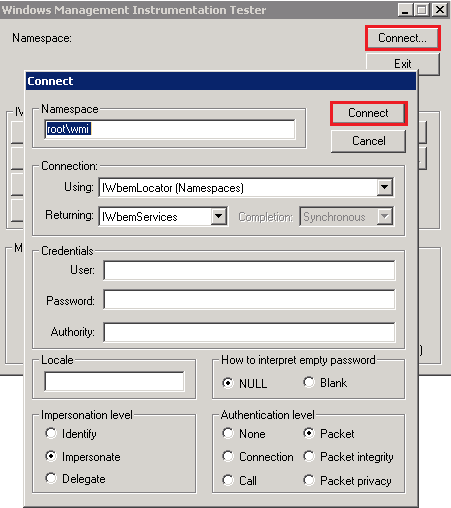The width and height of the screenshot is (451, 508).
Task: Click the Connect dialog title bar
Action: pos(221,81)
